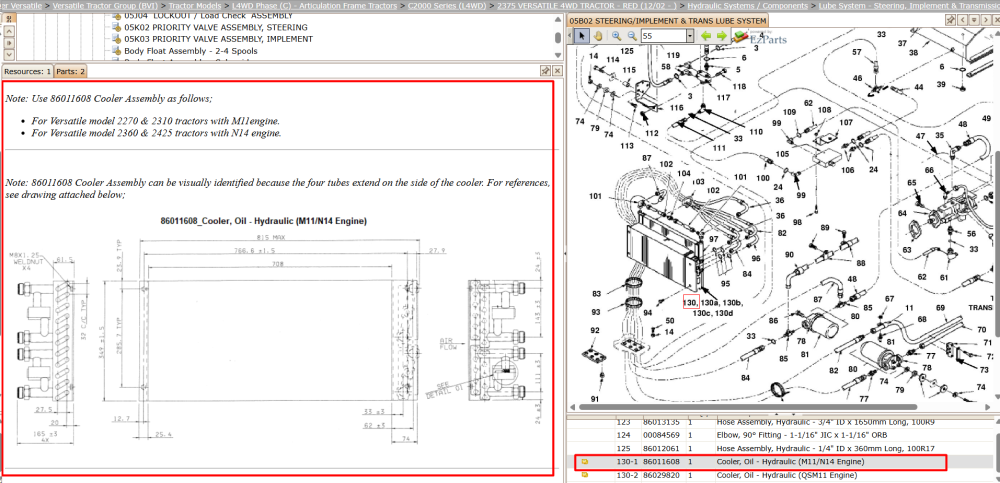Viewport: 1000px width, 483px height.
Task: Click icon beside 05K02 Priority Valve tree item
Action: pyautogui.click(x=117, y=27)
